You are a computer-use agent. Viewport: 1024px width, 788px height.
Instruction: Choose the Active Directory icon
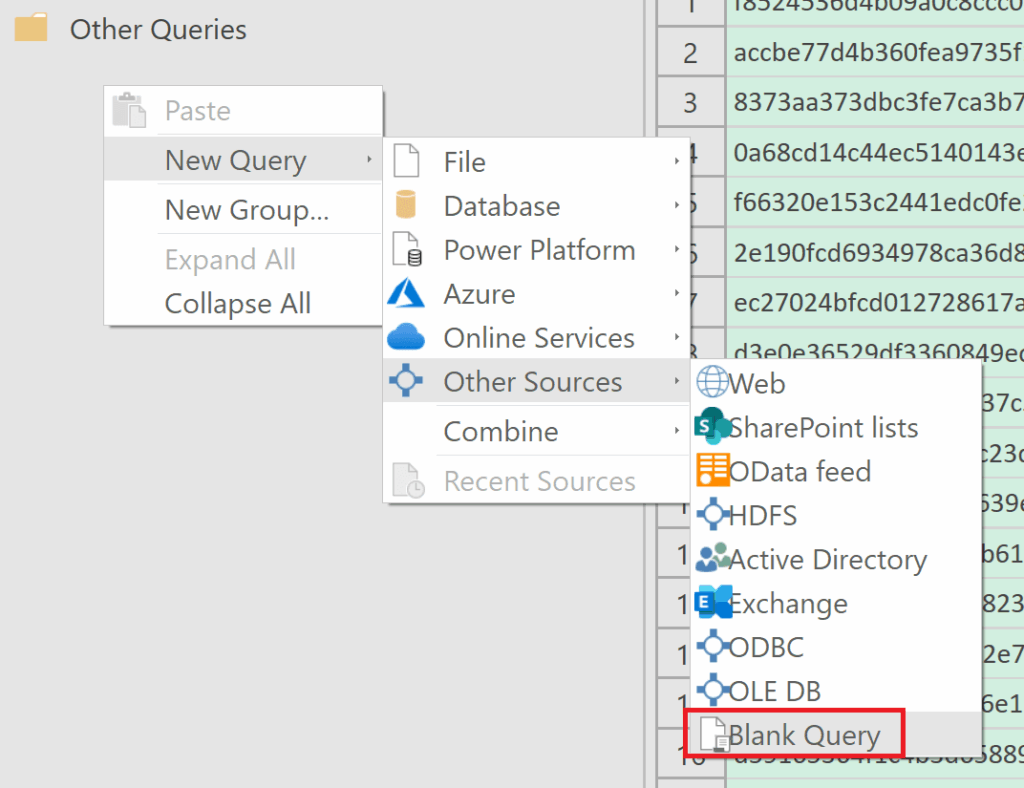pos(712,559)
